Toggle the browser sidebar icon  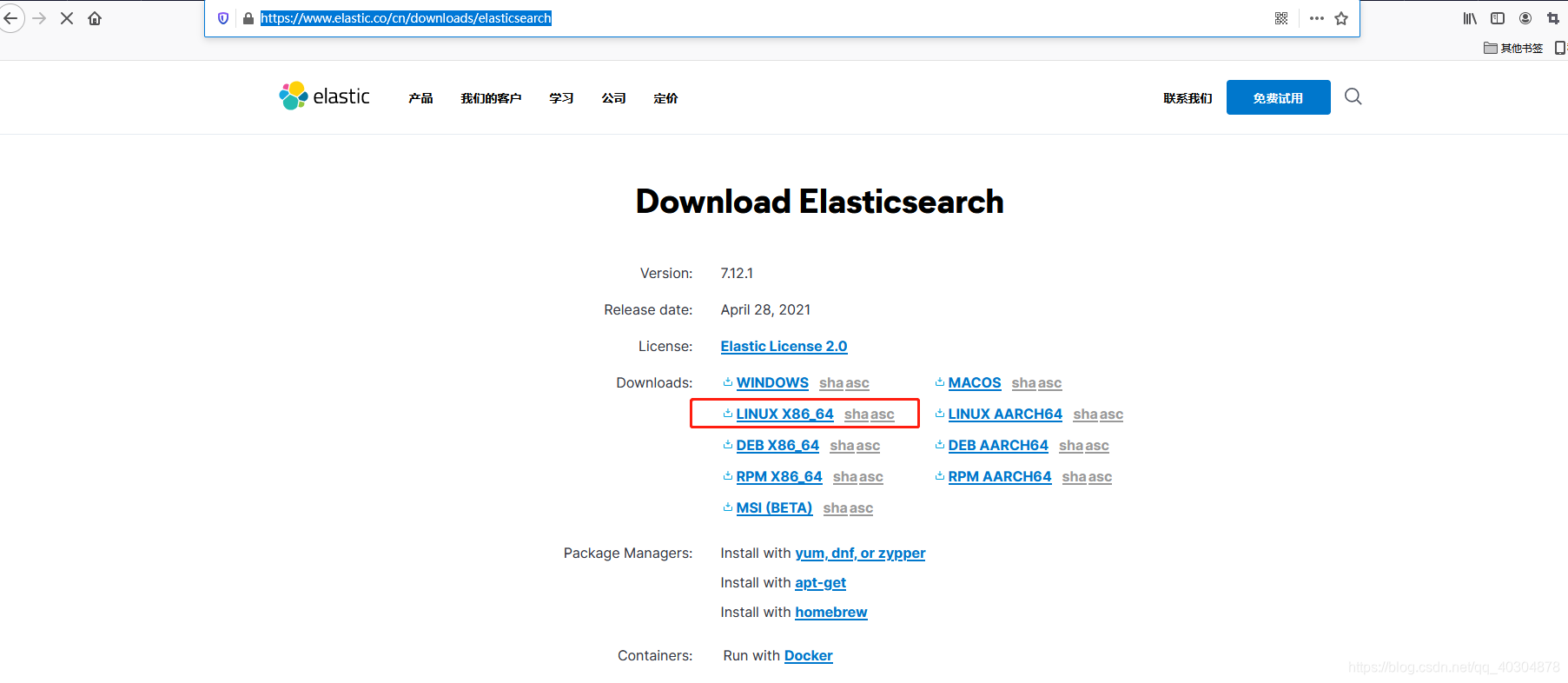click(x=1498, y=18)
